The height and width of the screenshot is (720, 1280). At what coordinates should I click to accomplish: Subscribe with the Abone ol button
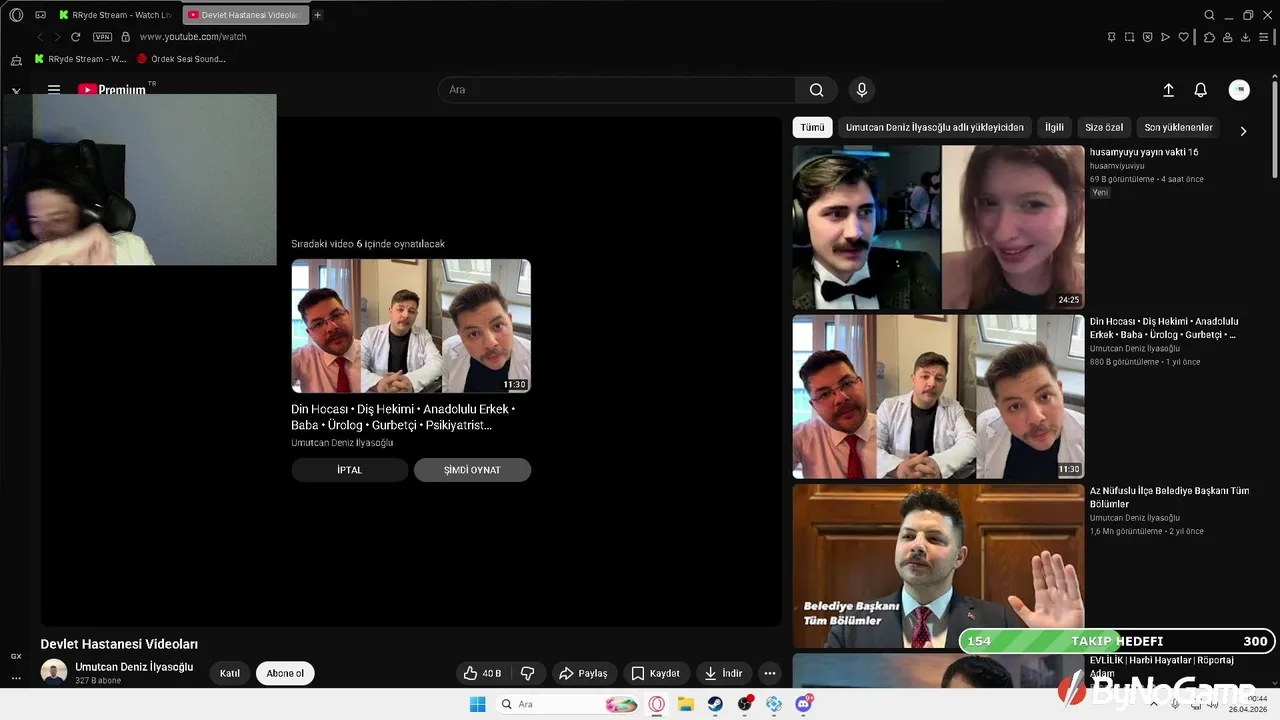(x=285, y=673)
